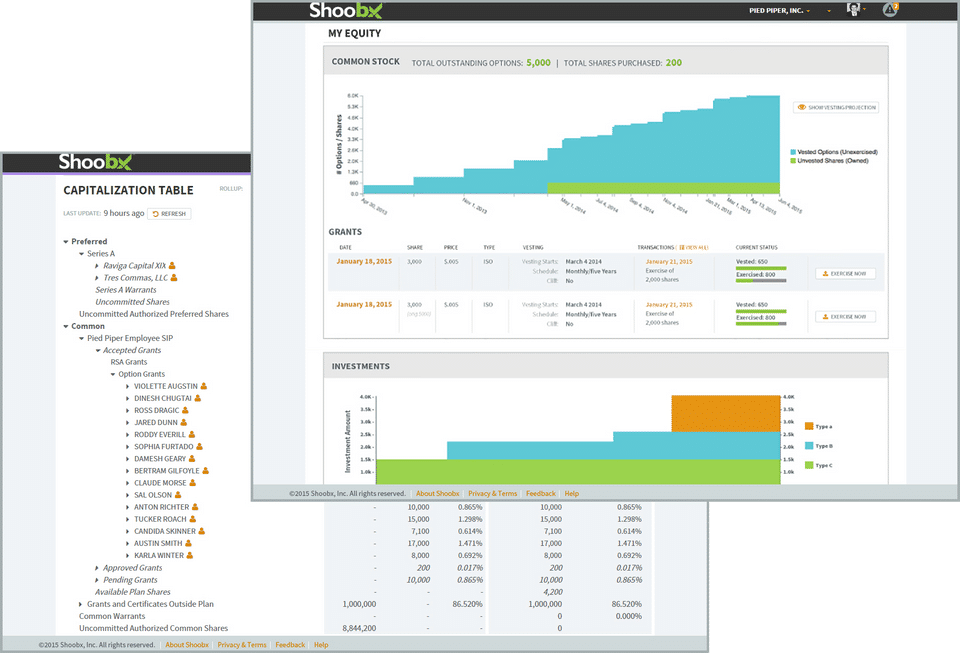Click the first January 18, 2015 grant date
This screenshot has height=653, width=960.
(364, 261)
